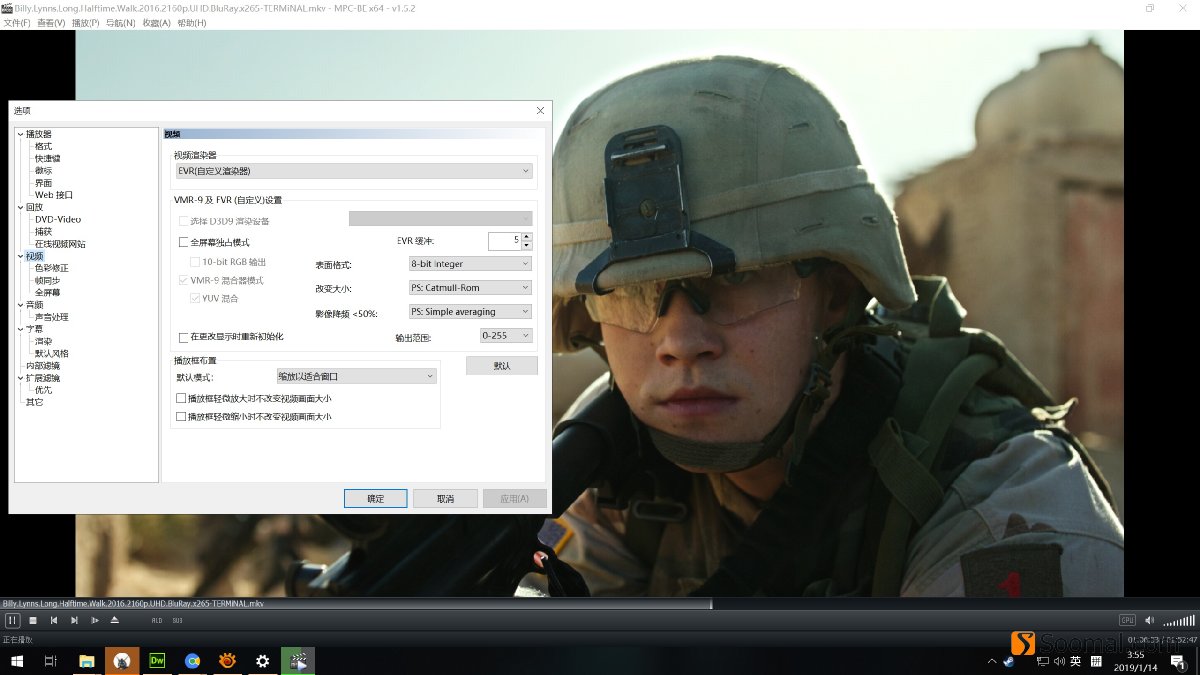Skip to the previous file

[x=53, y=620]
